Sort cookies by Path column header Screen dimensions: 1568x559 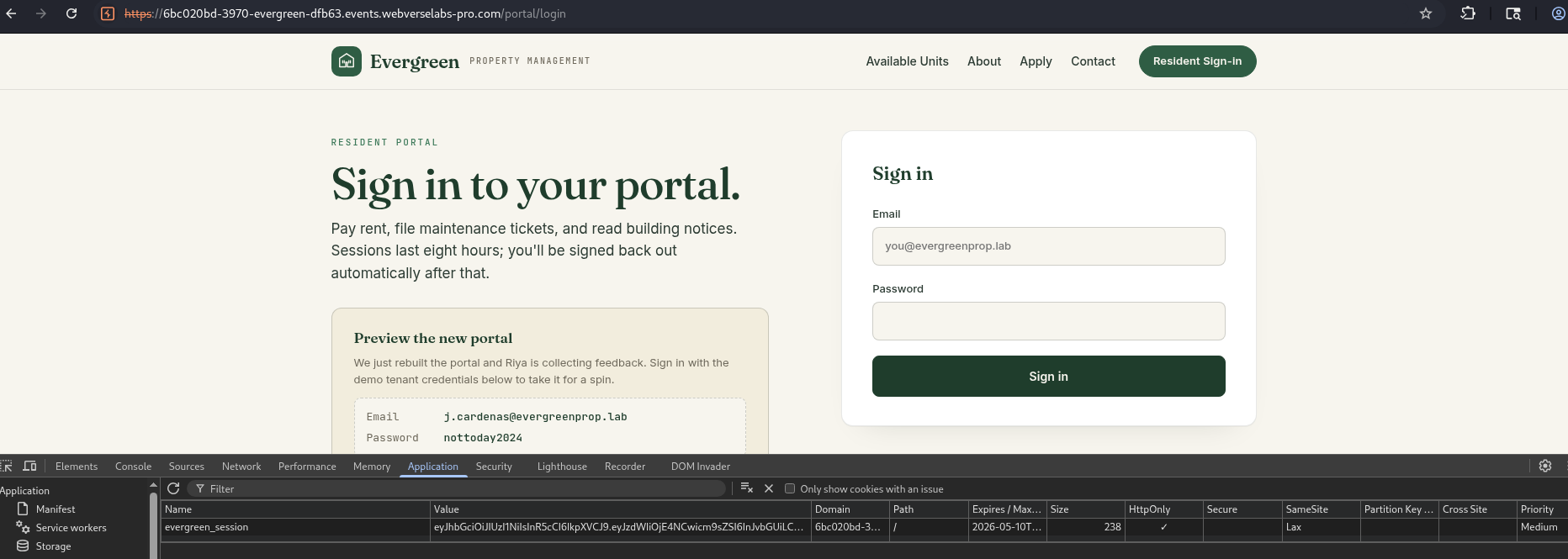point(929,509)
